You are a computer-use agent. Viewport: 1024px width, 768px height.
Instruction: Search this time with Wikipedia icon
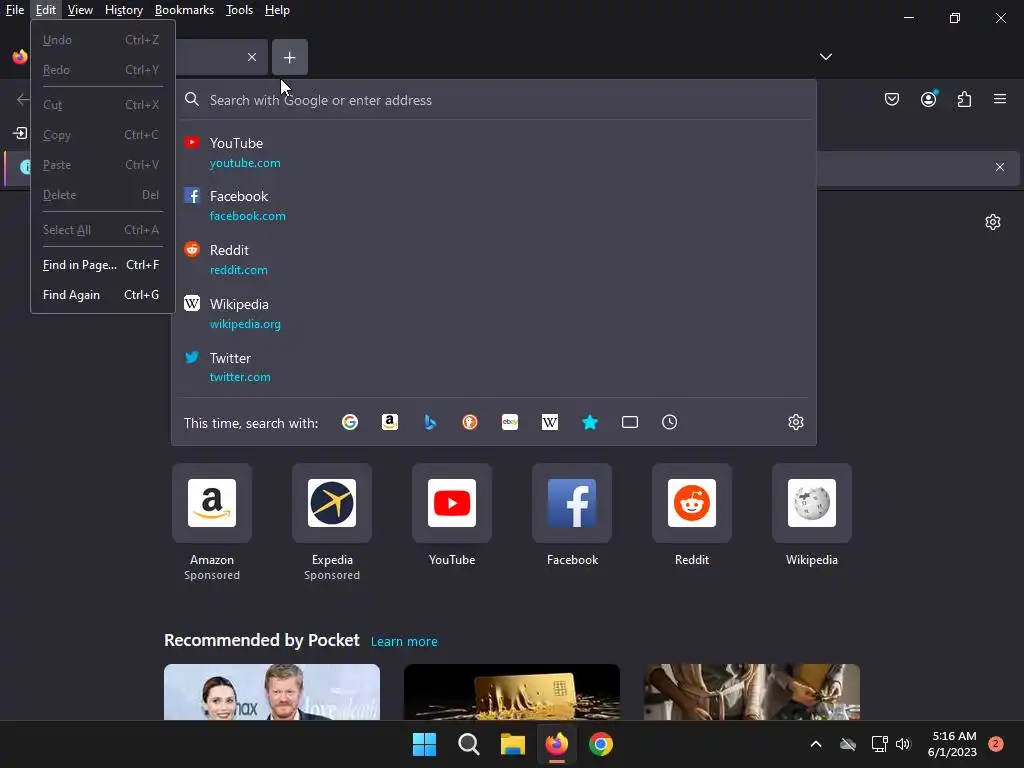550,423
